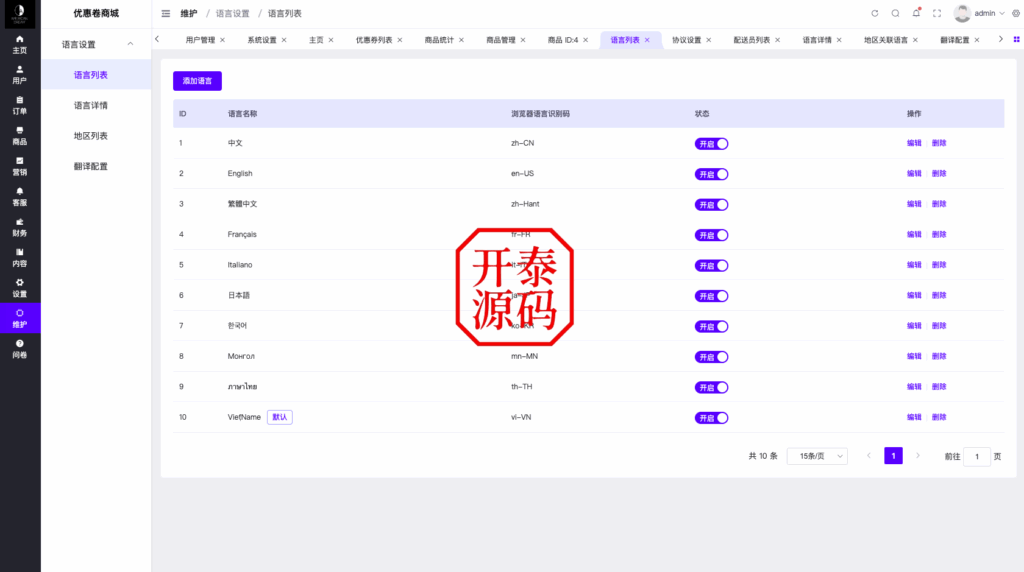This screenshot has height=572, width=1024.
Task: Click the admin avatar image
Action: tap(962, 13)
